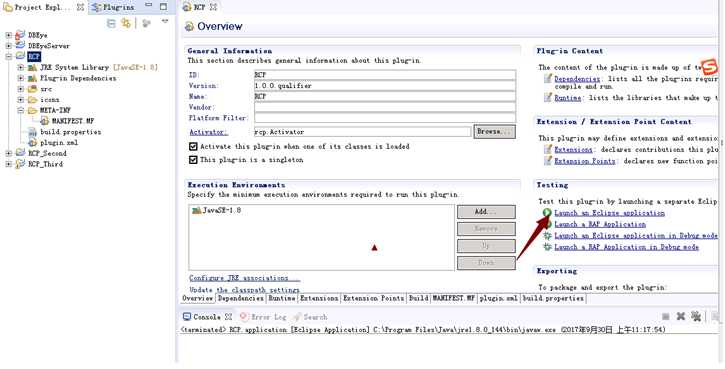The height and width of the screenshot is (369, 725).
Task: Open 'Configure JRE associations...' link
Action: pyautogui.click(x=245, y=278)
